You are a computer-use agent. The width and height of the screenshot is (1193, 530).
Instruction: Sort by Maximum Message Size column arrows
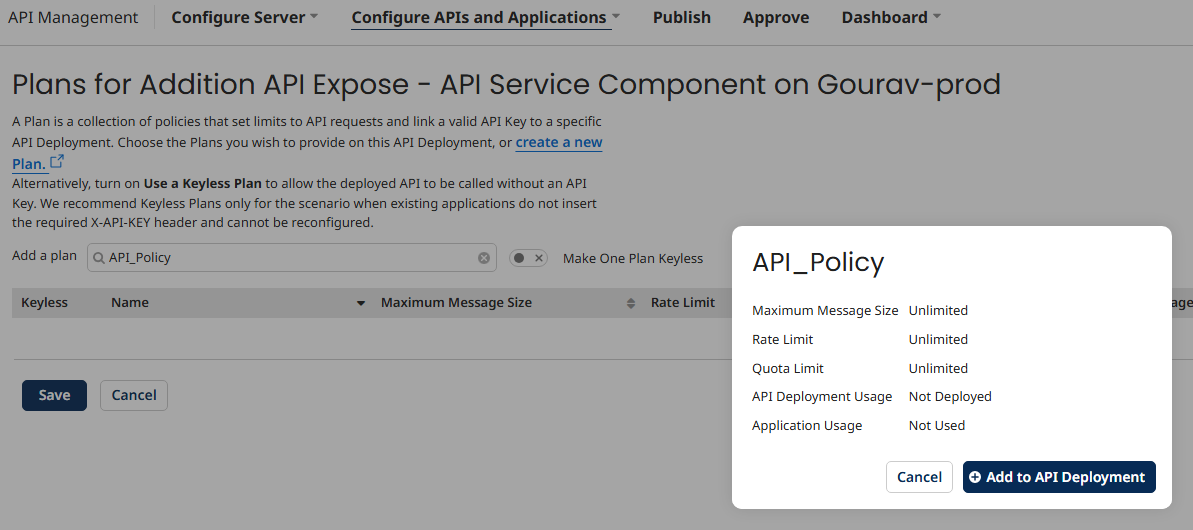point(631,303)
